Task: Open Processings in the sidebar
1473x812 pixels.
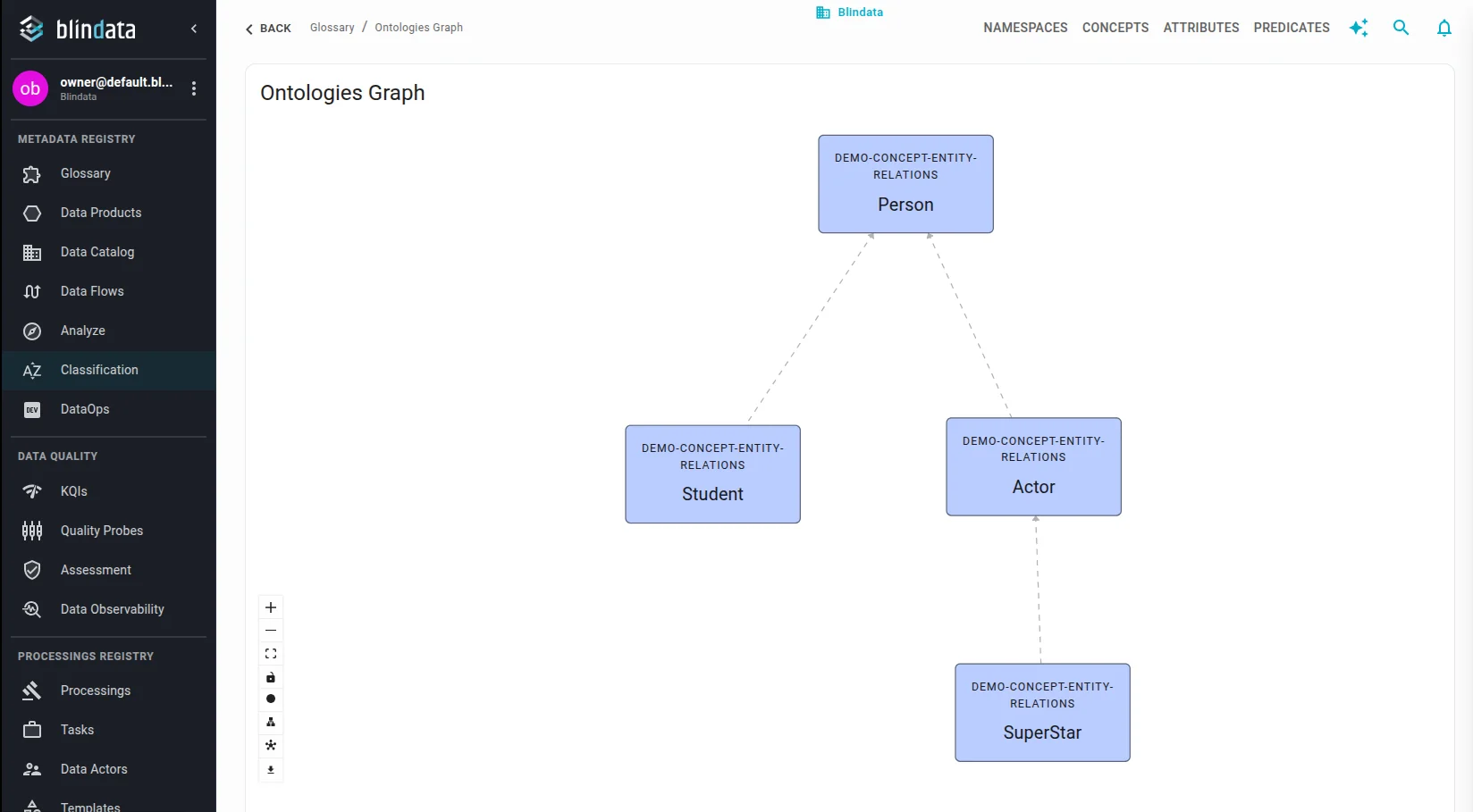Action: click(x=108, y=691)
